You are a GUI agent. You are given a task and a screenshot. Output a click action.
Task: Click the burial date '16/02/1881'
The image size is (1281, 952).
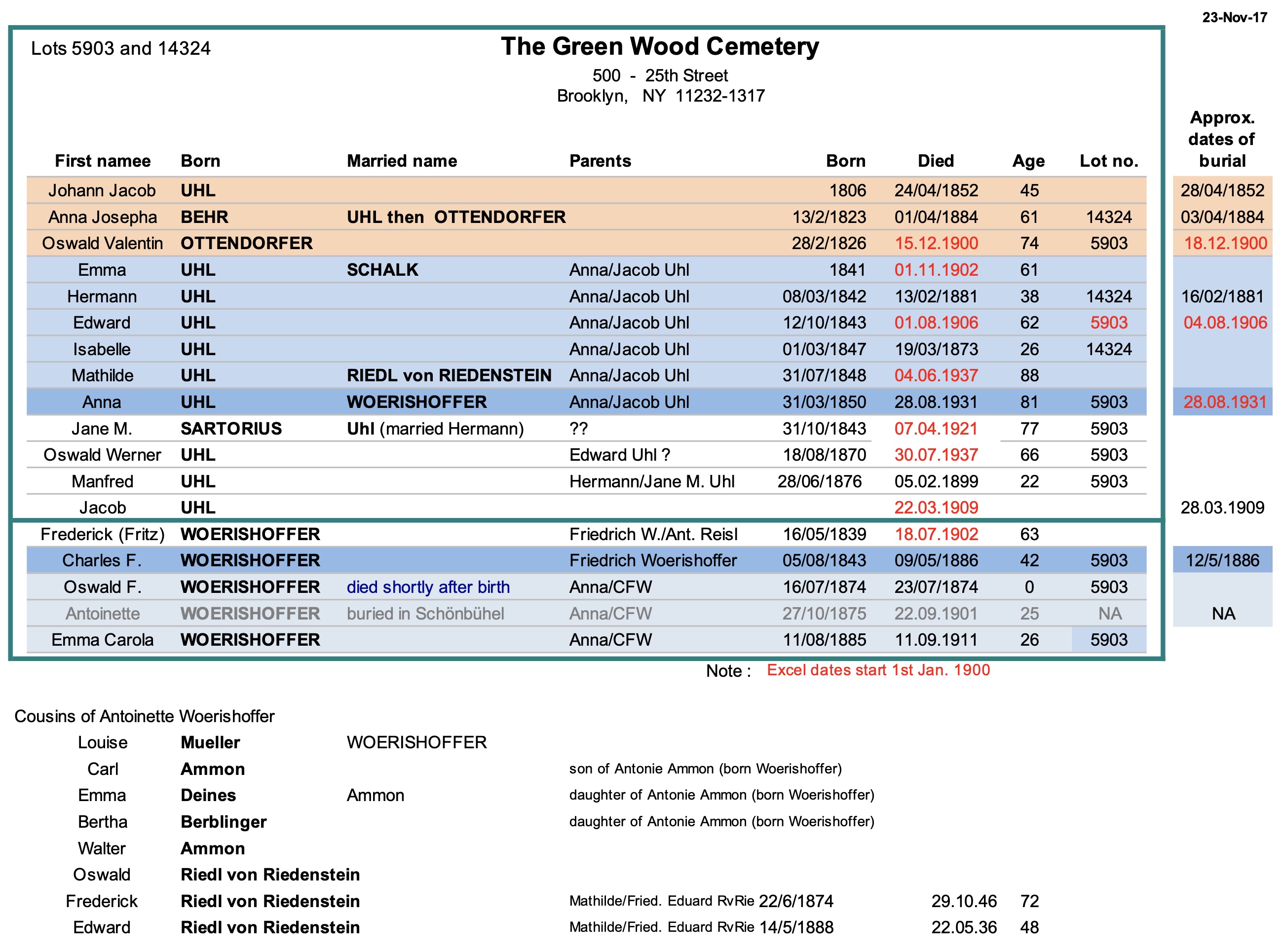coord(1222,296)
